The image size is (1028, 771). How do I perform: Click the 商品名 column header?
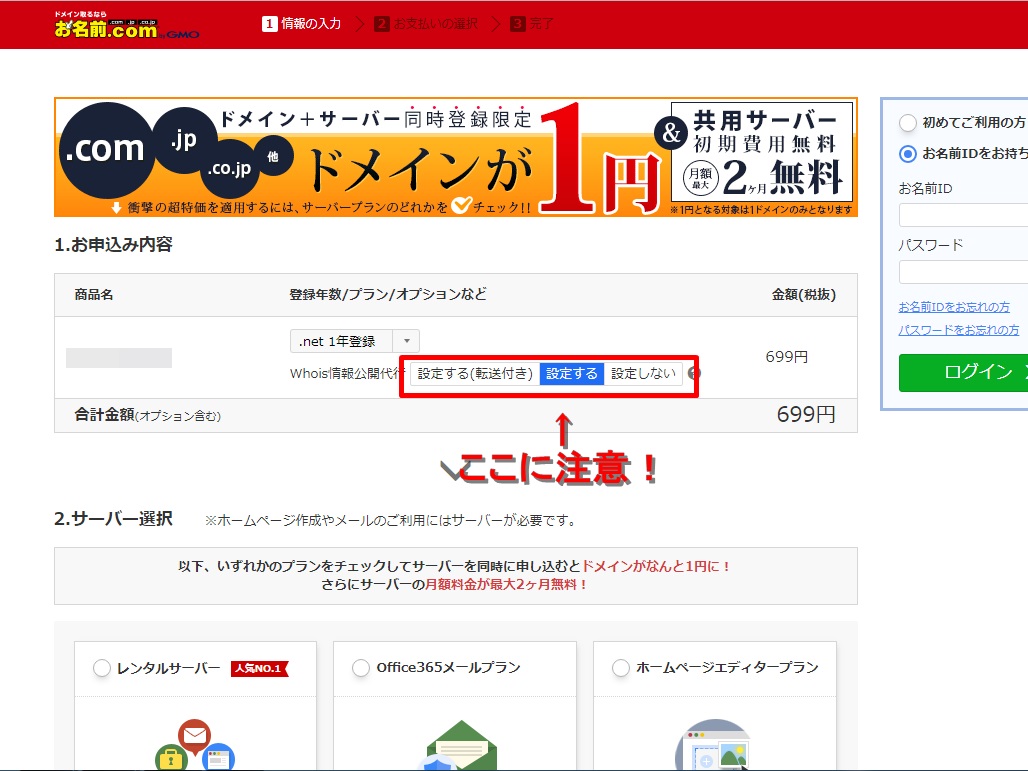coord(94,294)
